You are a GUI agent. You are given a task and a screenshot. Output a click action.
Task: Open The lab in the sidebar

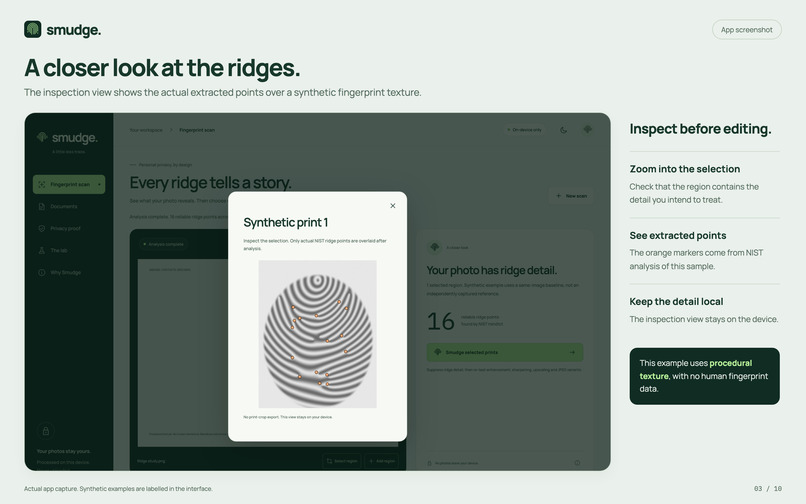click(59, 250)
